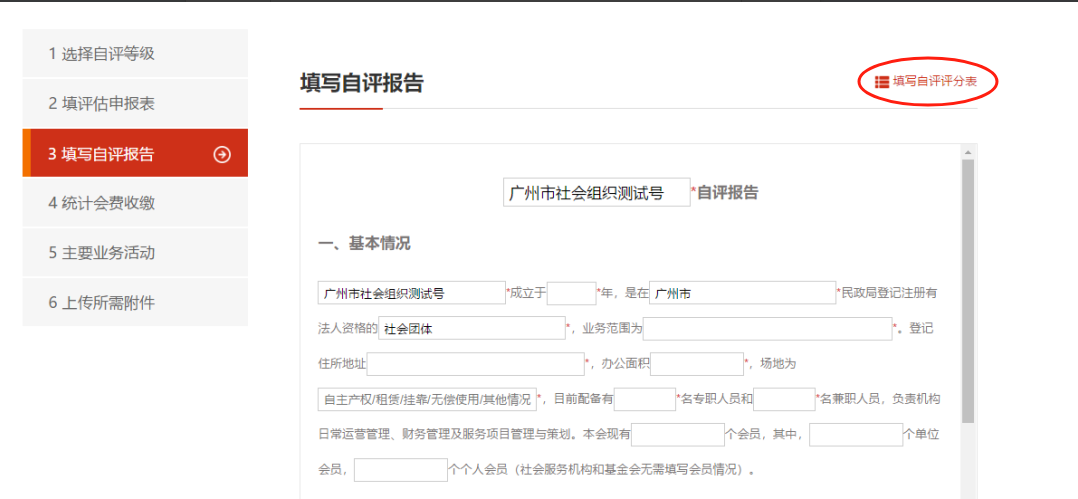Open step 4 统计会费收缴
The image size is (1078, 499).
135,203
